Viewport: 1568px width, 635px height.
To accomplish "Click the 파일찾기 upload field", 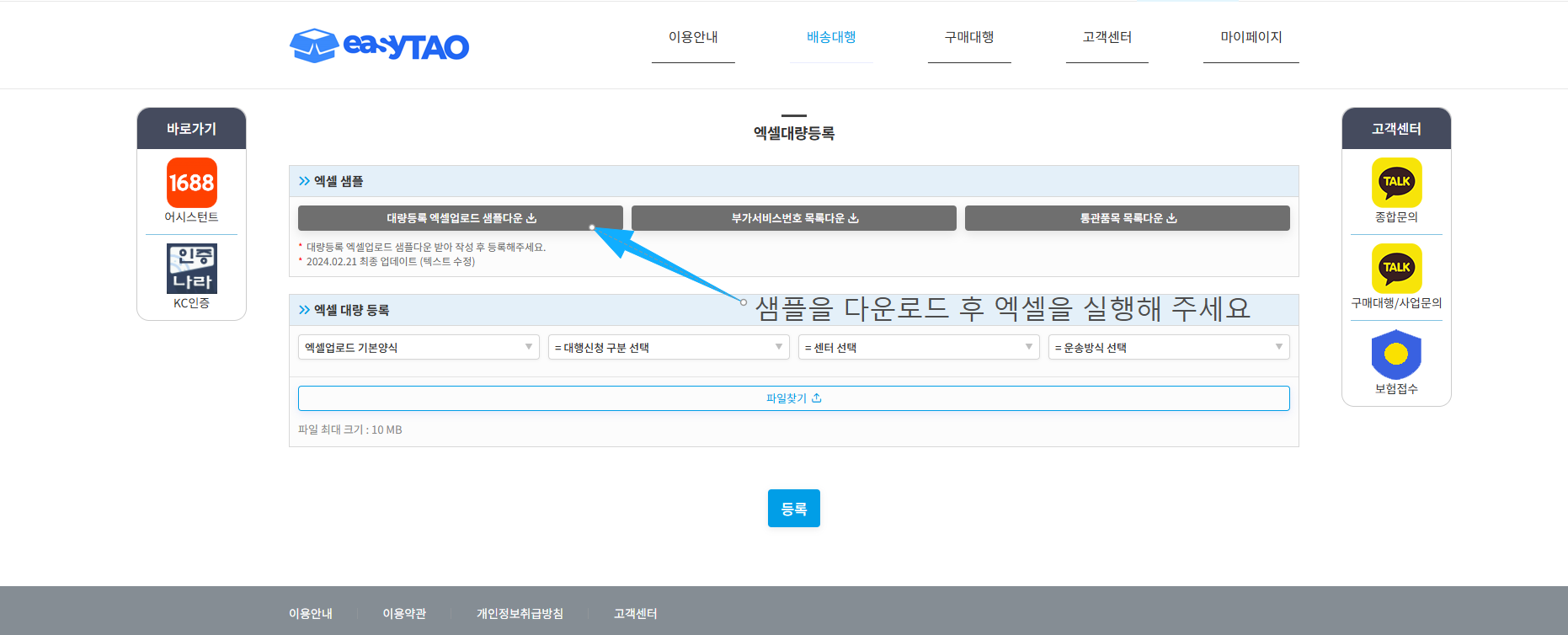I will [793, 398].
